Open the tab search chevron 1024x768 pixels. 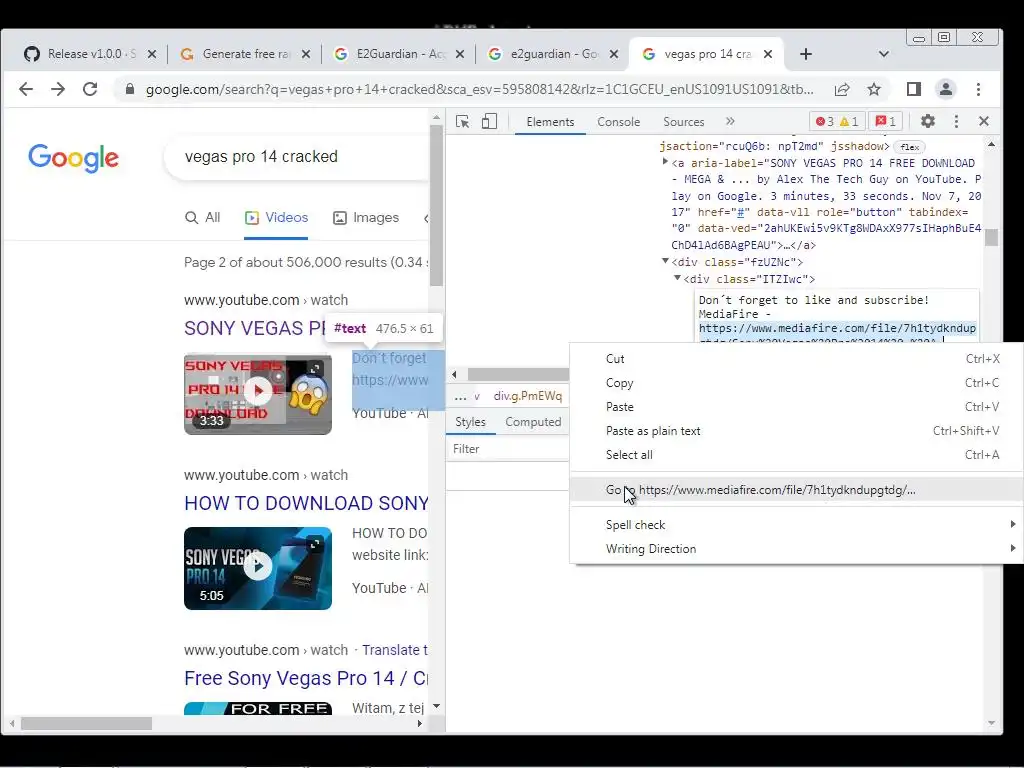coord(884,54)
